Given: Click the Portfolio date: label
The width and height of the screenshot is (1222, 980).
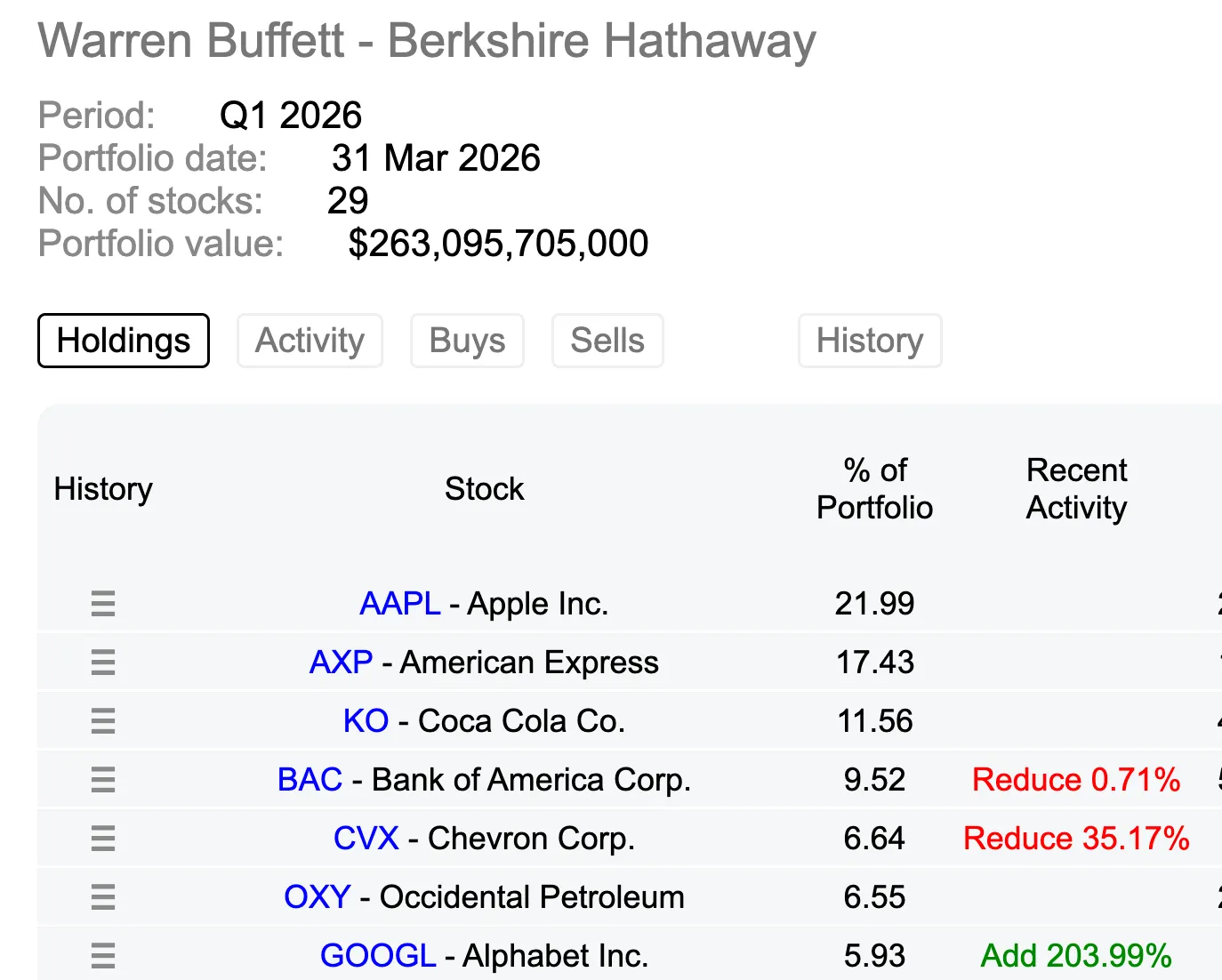Looking at the screenshot, I should (153, 158).
